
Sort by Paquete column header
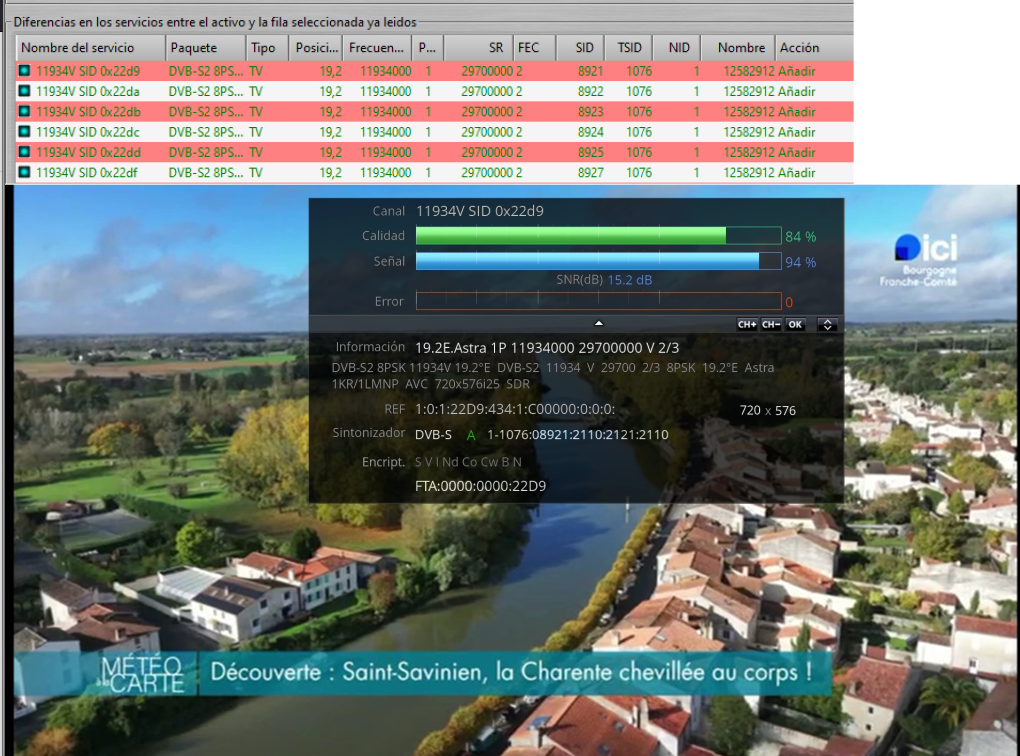pyautogui.click(x=205, y=47)
